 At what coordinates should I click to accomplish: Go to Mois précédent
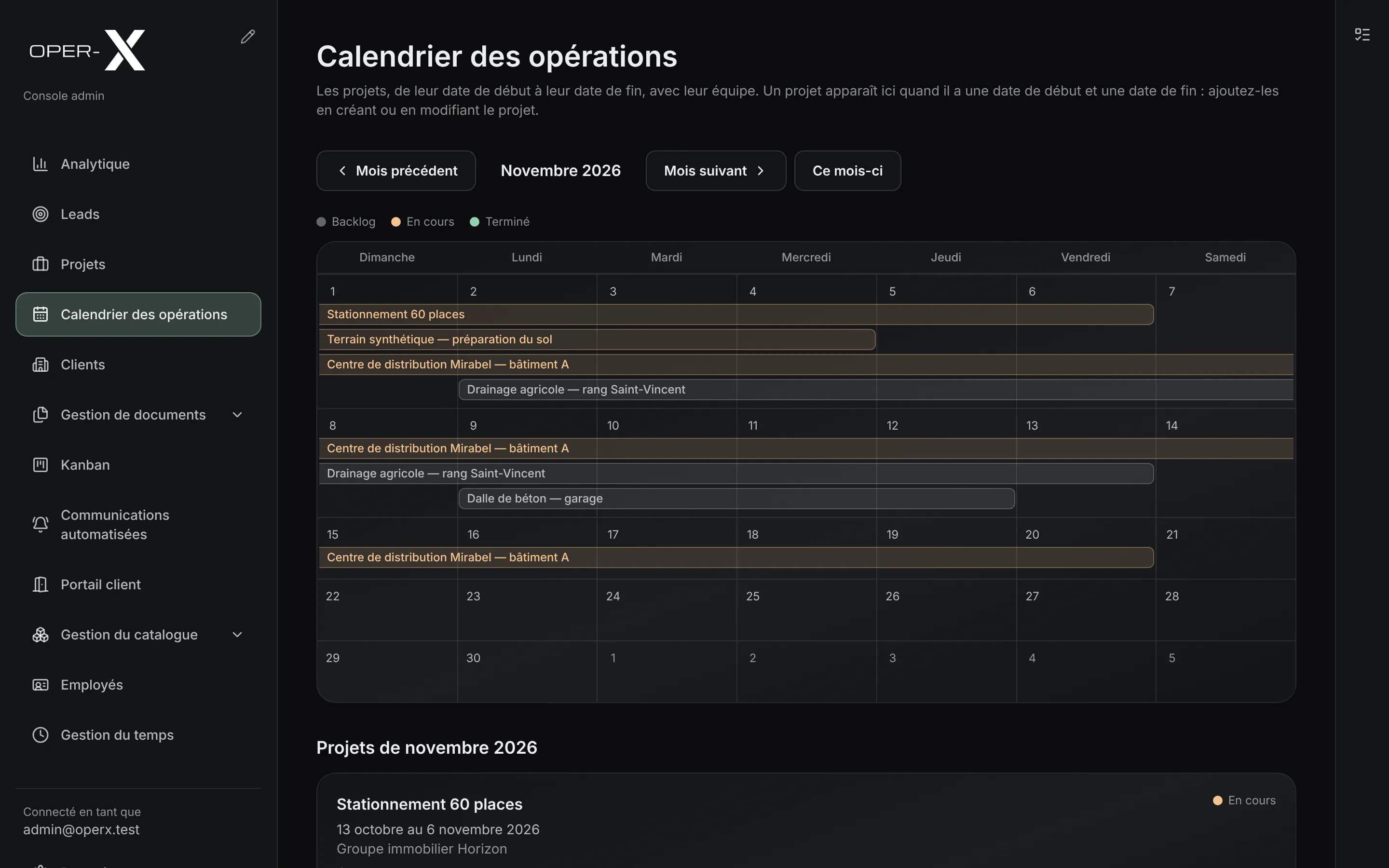click(x=396, y=171)
